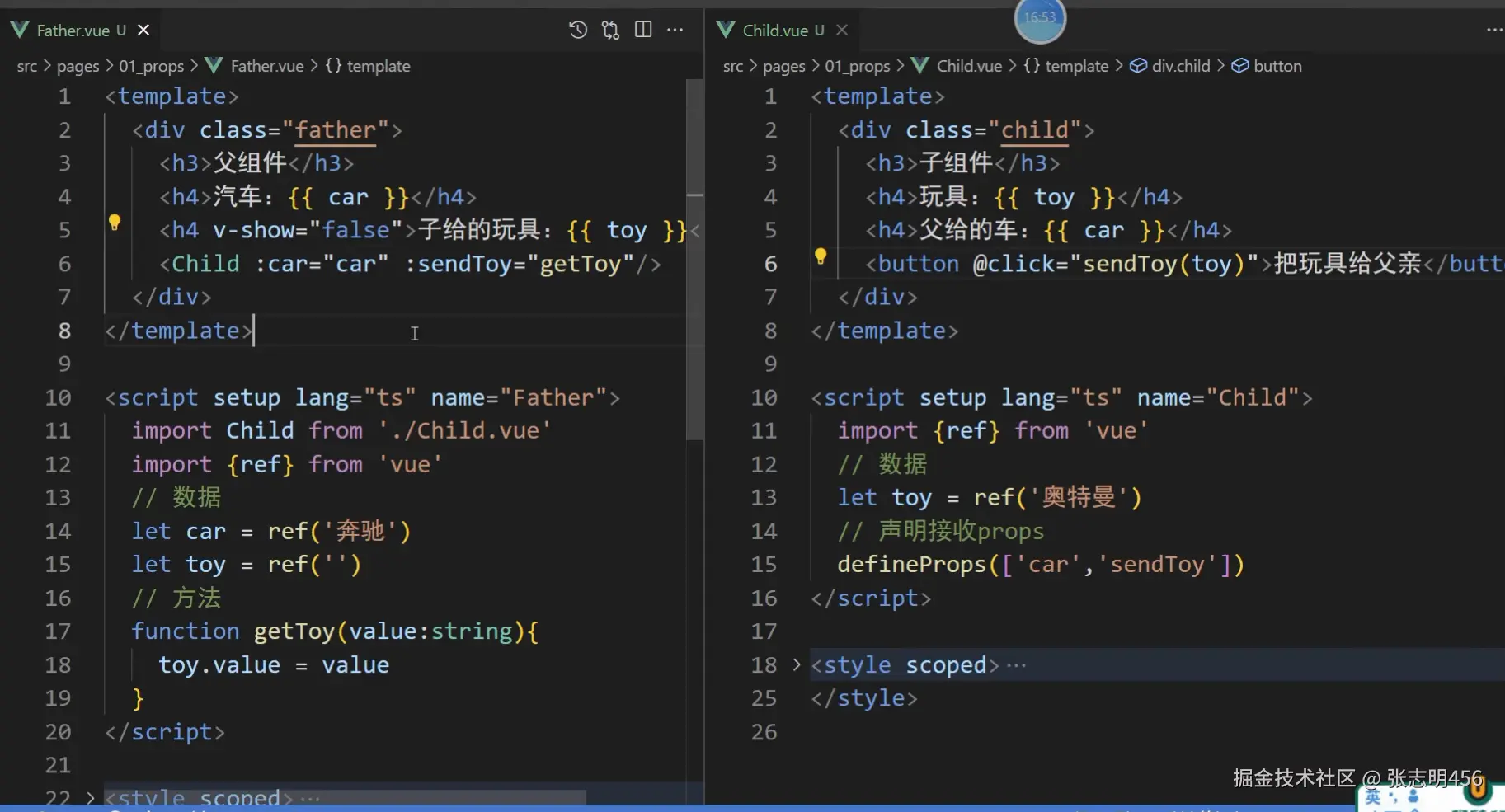Click the // 方法 comment in Father.vue

(x=176, y=598)
